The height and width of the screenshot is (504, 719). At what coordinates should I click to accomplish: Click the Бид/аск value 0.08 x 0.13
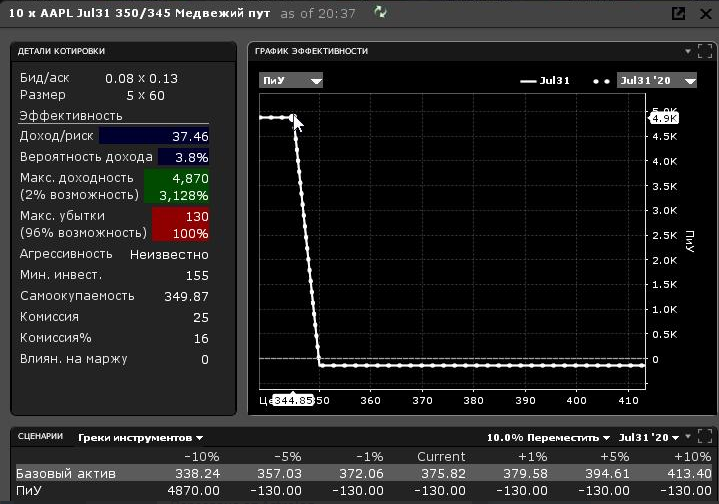(x=141, y=78)
